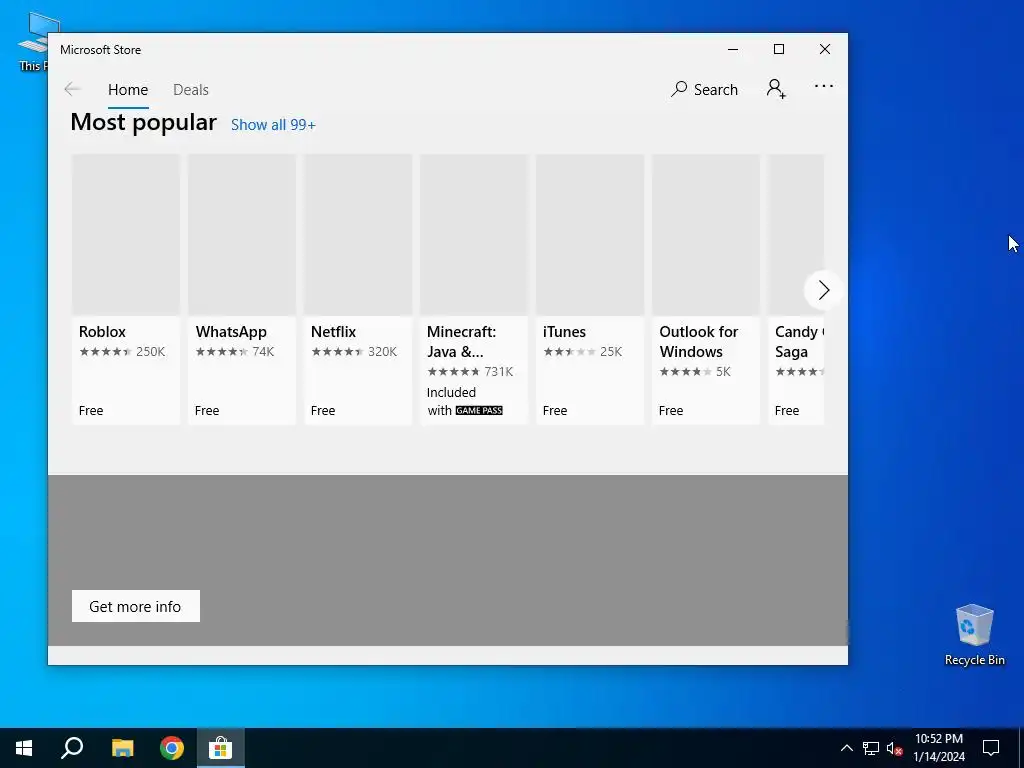Click WhatsApp star rating 74K
This screenshot has height=768, width=1024.
tap(234, 352)
